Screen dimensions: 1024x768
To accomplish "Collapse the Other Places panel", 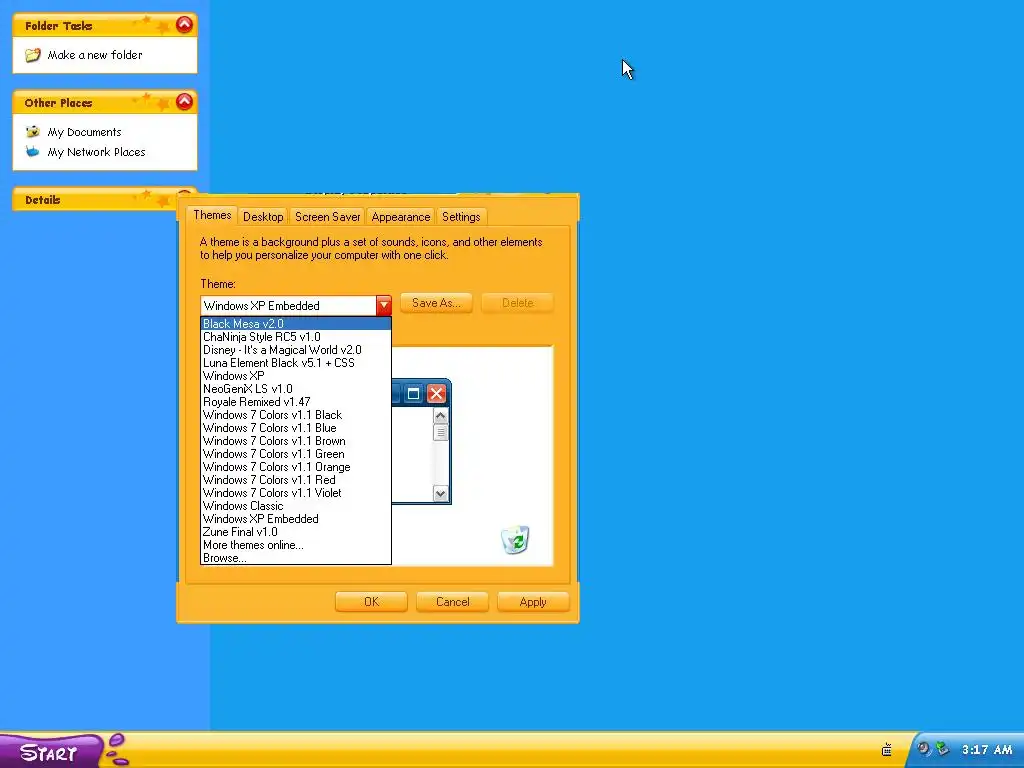I will click(185, 102).
